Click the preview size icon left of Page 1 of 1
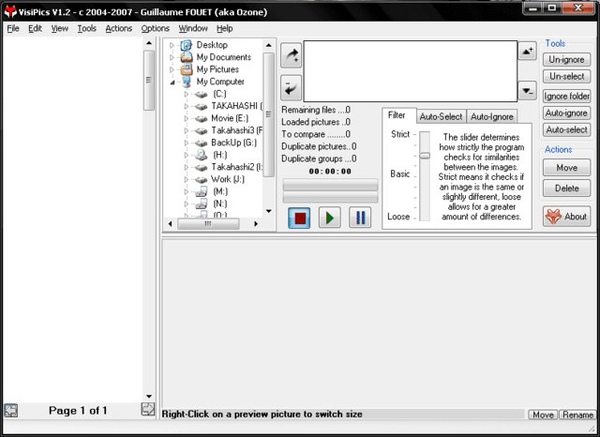The width and height of the screenshot is (600, 437). [x=11, y=410]
